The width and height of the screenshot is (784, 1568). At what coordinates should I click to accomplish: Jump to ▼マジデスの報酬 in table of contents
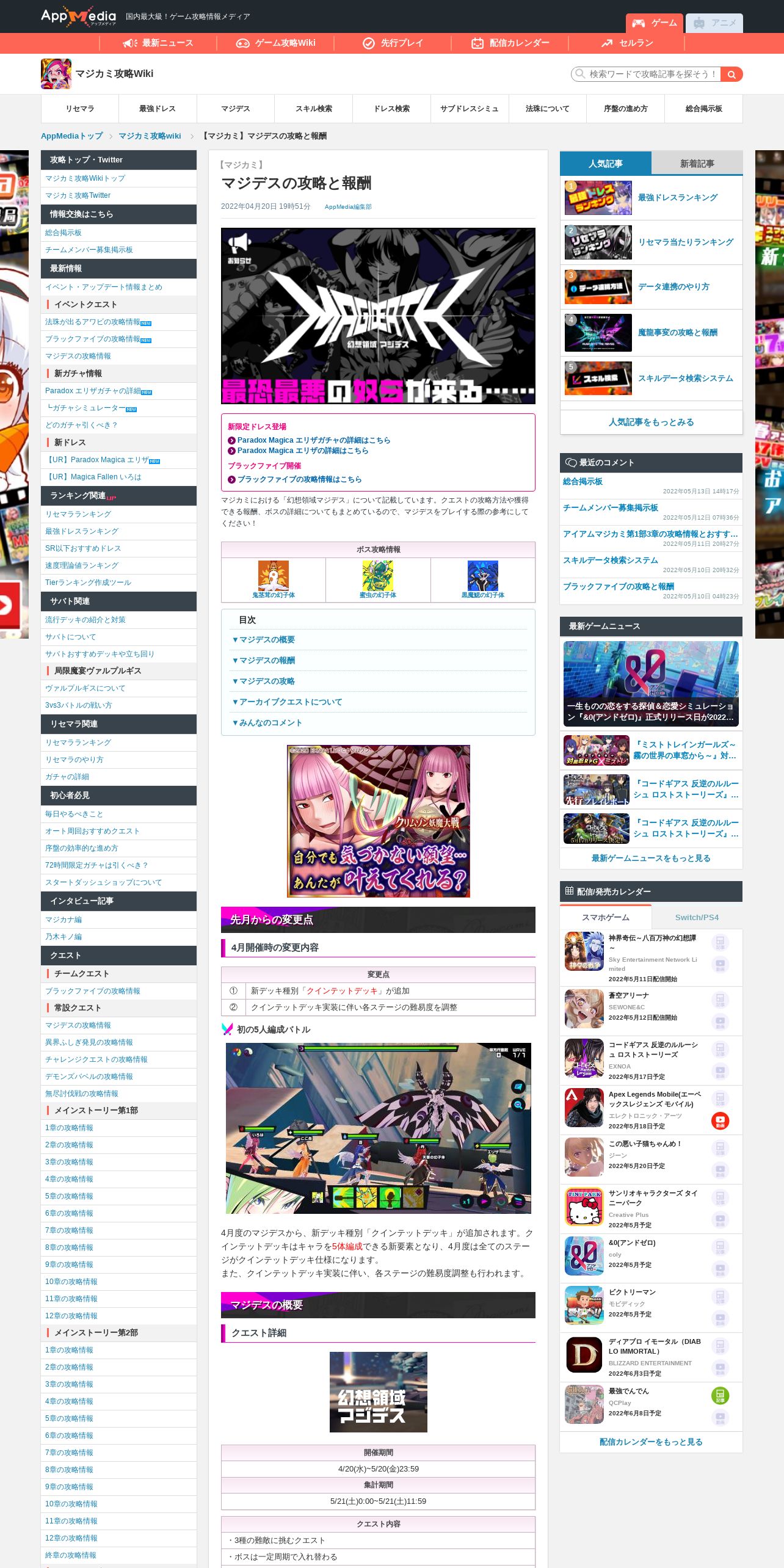[x=263, y=660]
